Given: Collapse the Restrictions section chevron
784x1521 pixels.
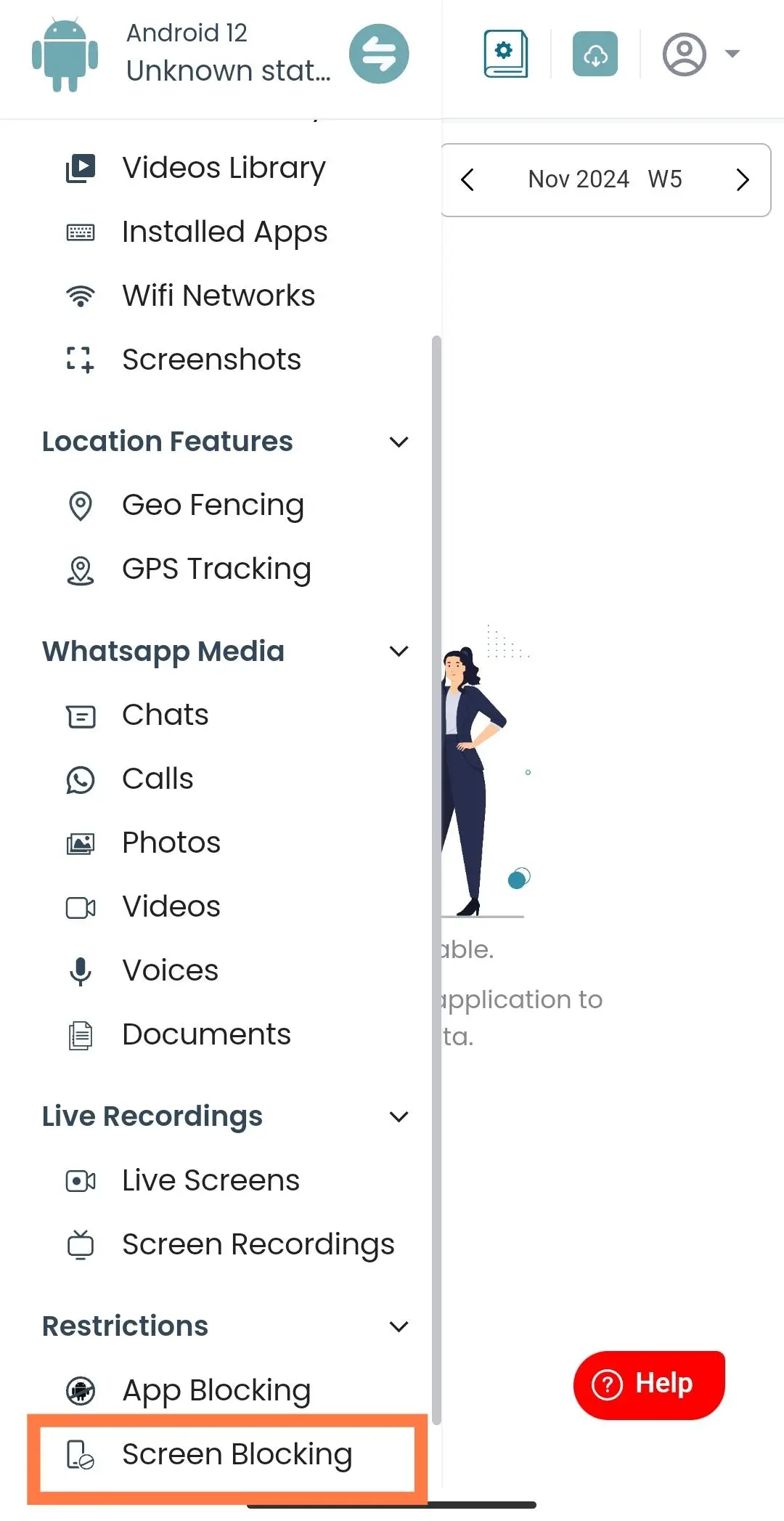Looking at the screenshot, I should (399, 1326).
